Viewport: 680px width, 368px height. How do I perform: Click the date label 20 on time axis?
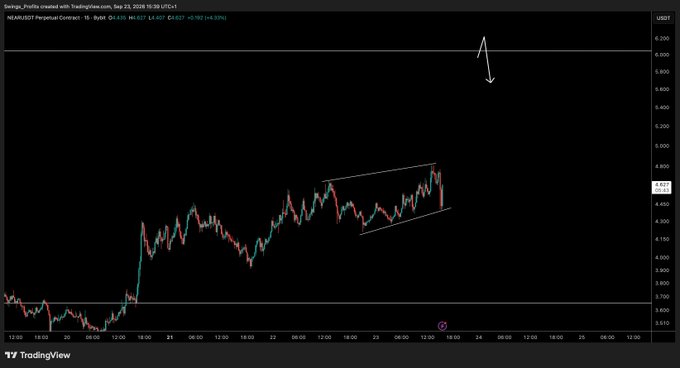click(x=67, y=337)
